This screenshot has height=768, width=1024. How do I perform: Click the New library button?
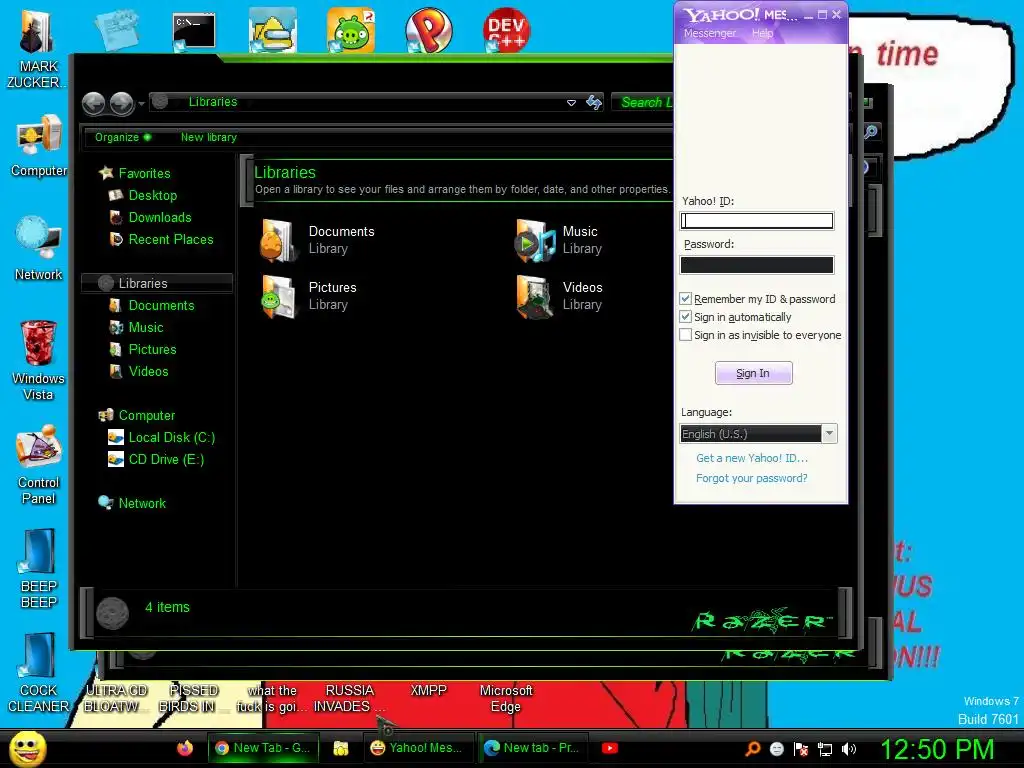point(208,137)
